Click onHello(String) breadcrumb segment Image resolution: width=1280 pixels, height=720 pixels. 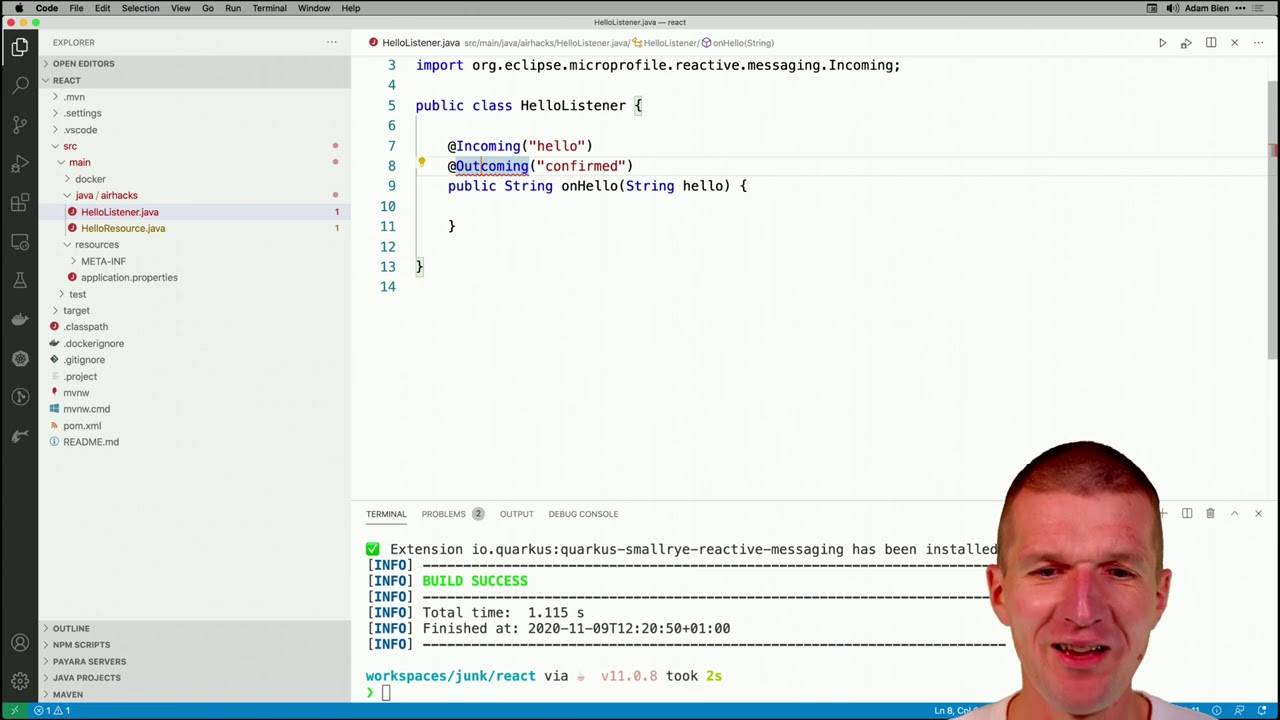click(x=737, y=43)
